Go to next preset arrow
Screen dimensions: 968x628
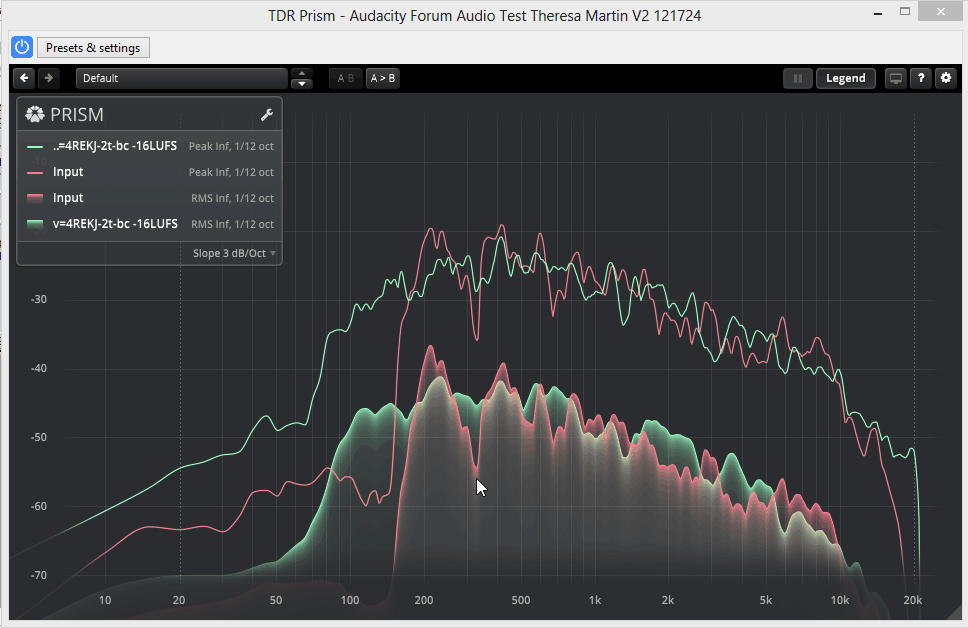(48, 78)
